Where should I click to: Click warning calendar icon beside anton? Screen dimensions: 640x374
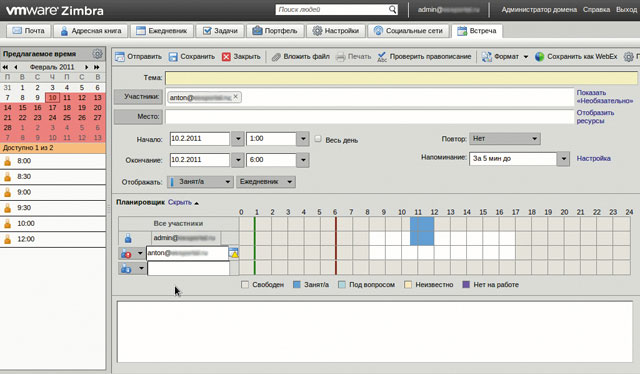(233, 253)
